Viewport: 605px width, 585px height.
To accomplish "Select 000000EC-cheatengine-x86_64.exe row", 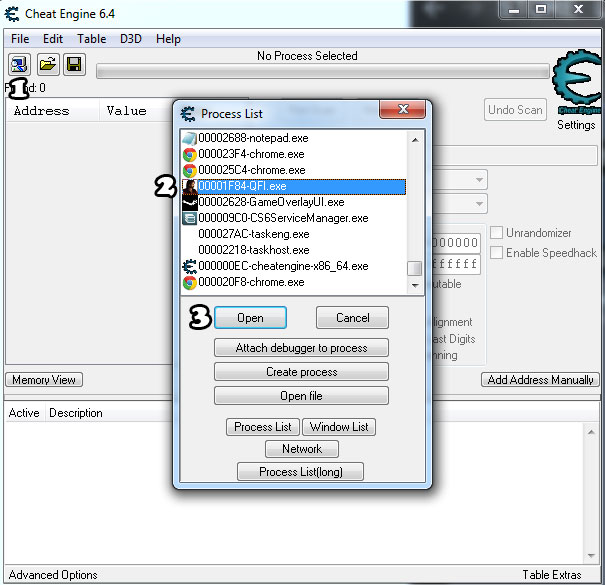I will (294, 266).
